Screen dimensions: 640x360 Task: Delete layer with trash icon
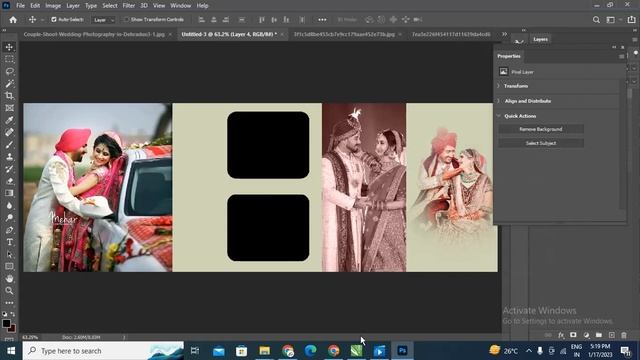(x=624, y=335)
